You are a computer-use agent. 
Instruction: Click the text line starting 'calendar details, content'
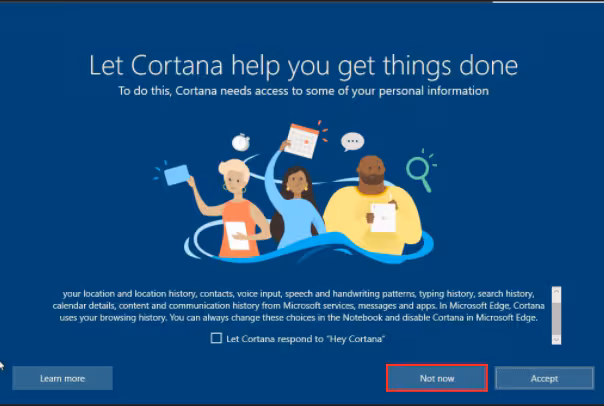click(299, 305)
